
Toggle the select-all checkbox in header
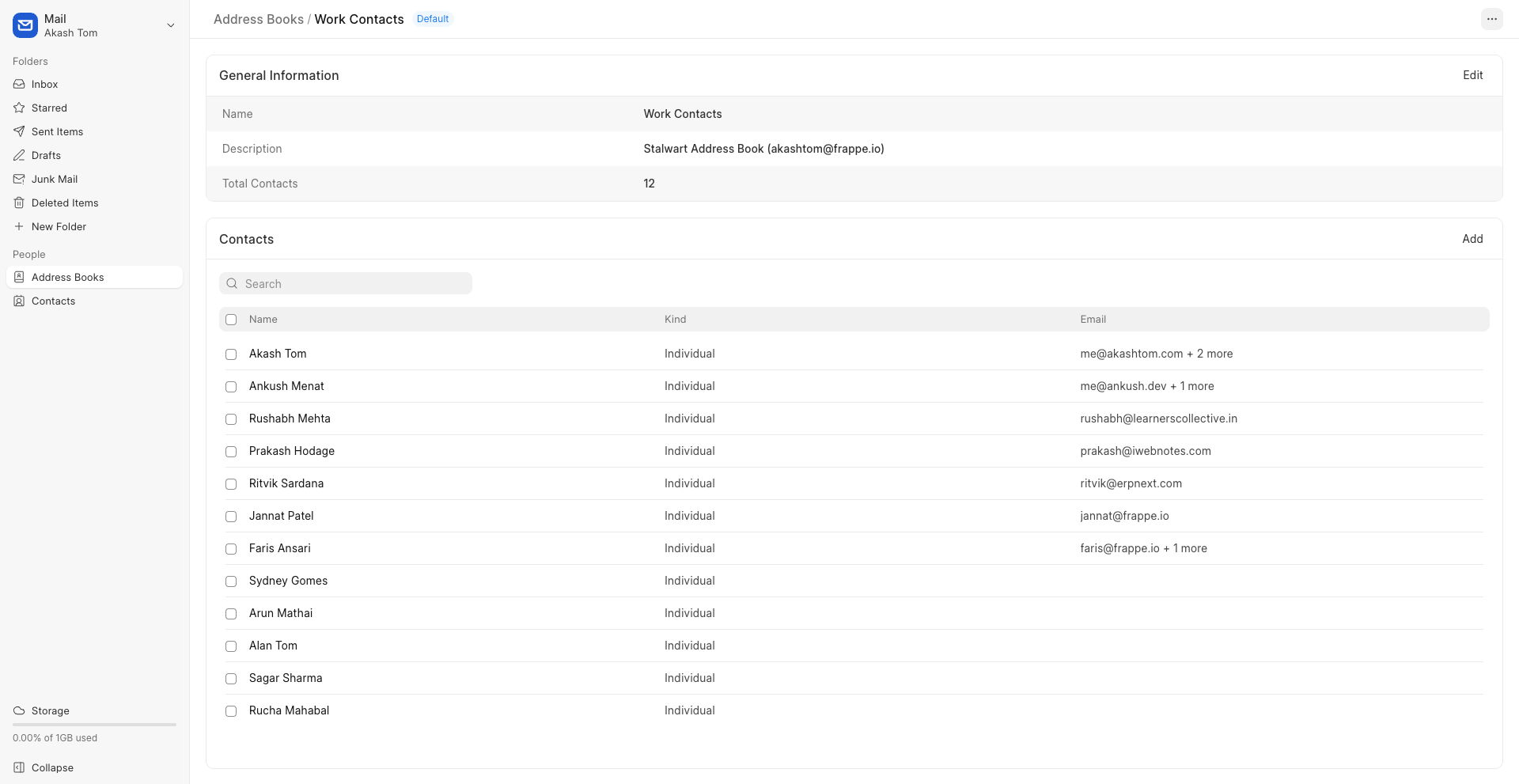click(231, 320)
